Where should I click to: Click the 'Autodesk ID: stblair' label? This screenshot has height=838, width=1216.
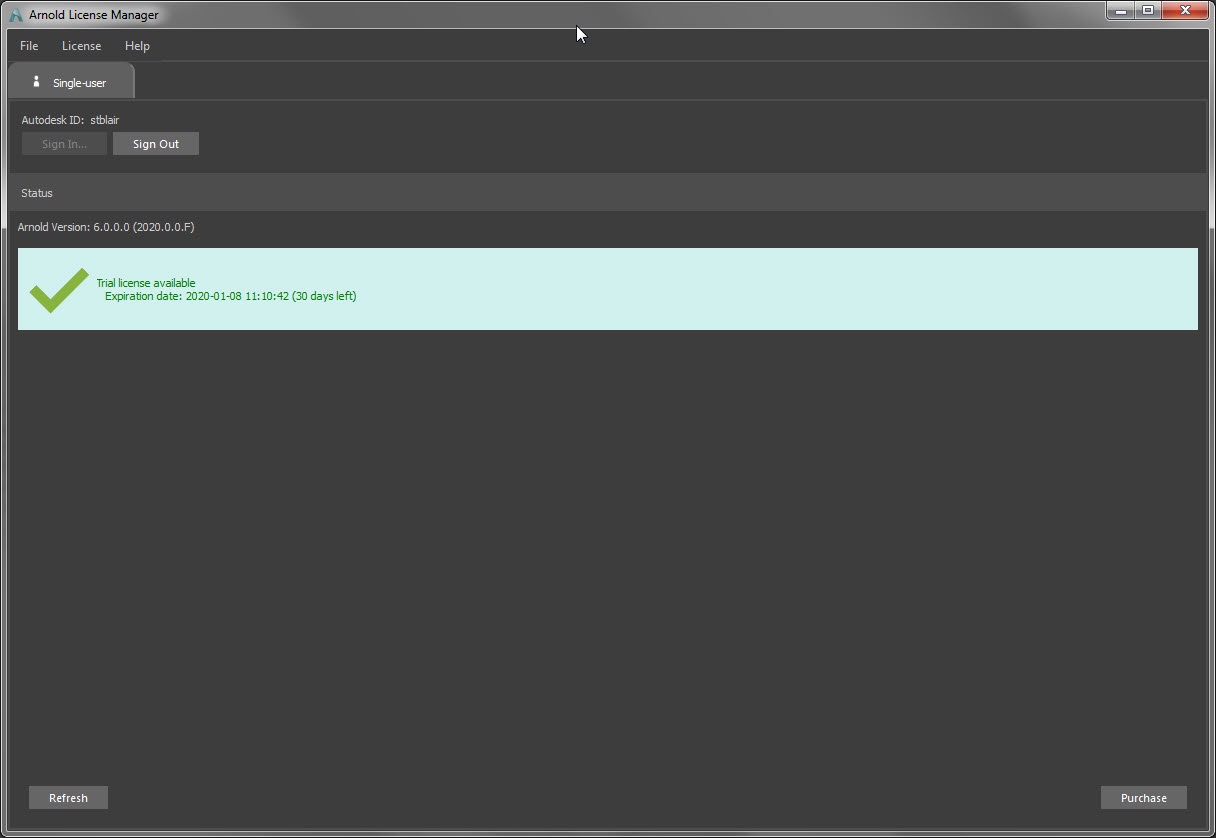[x=70, y=120]
